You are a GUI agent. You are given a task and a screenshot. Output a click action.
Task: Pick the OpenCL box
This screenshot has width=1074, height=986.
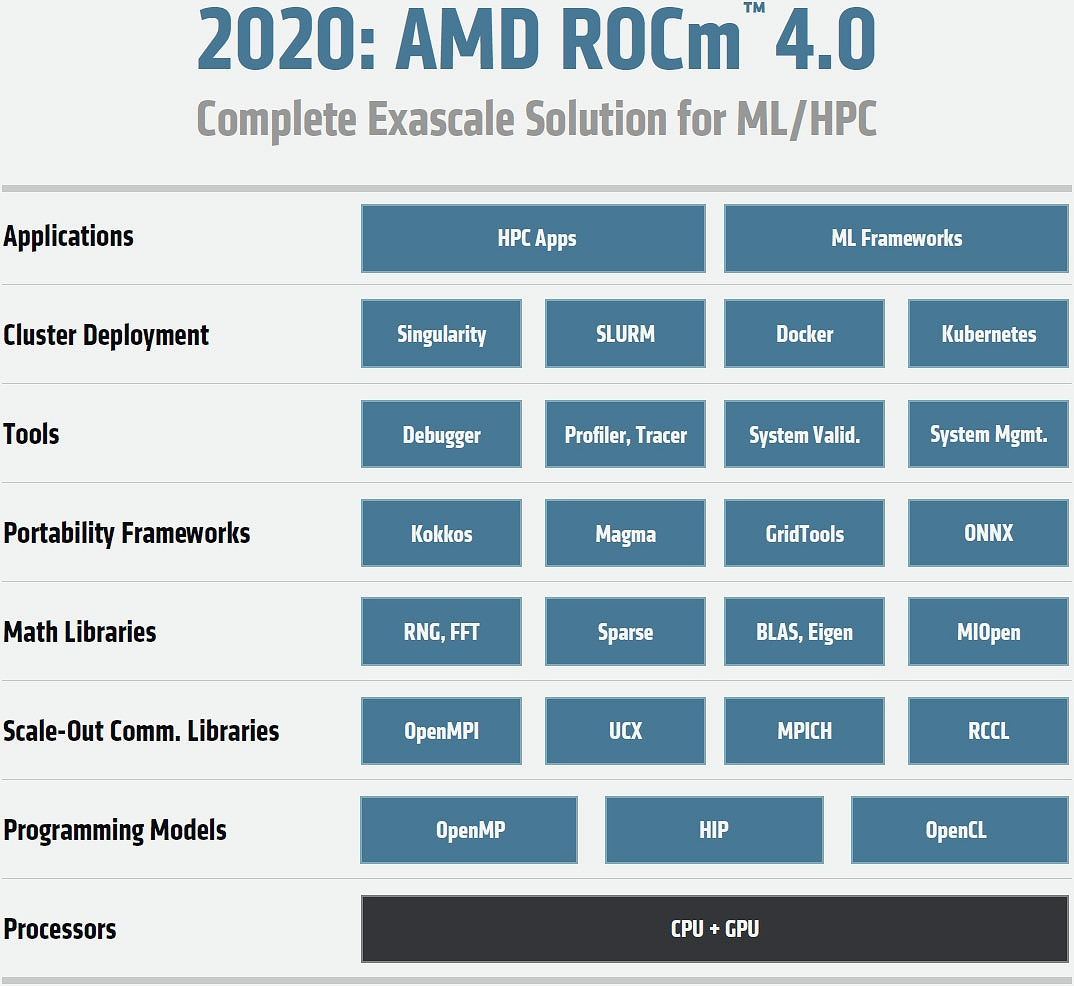coord(960,830)
